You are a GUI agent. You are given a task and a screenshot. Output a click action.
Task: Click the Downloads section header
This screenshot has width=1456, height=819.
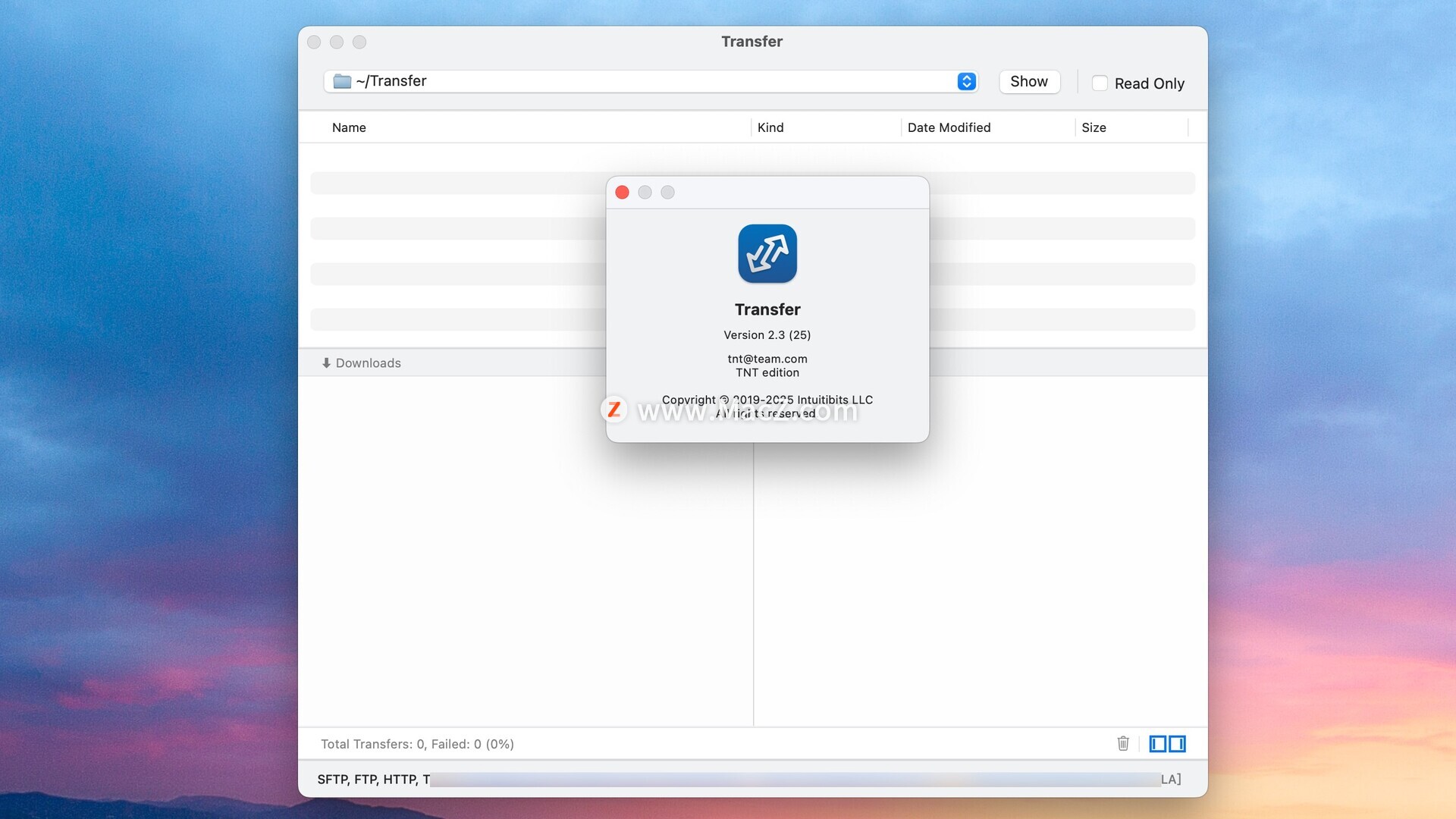[368, 362]
